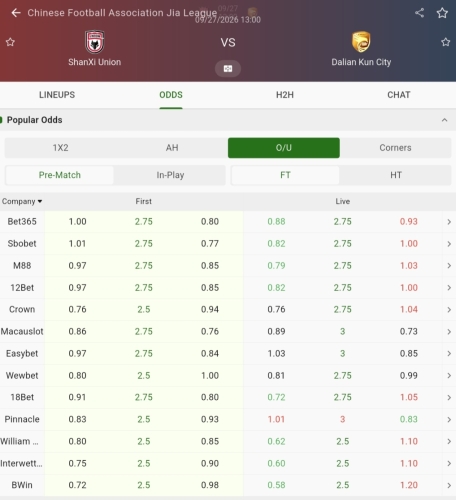Click BWin live under odds 1.20
The width and height of the screenshot is (456, 500).
(409, 485)
